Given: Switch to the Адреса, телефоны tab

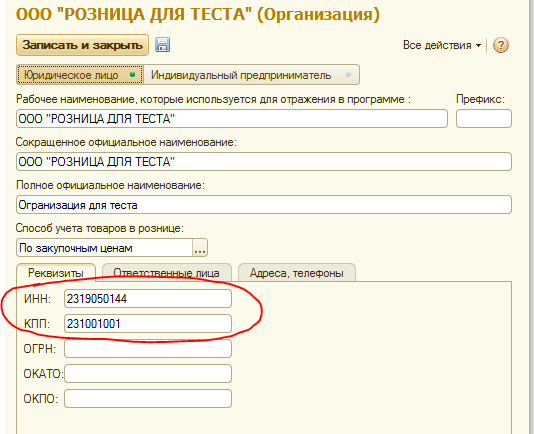Looking at the screenshot, I should click(x=297, y=273).
